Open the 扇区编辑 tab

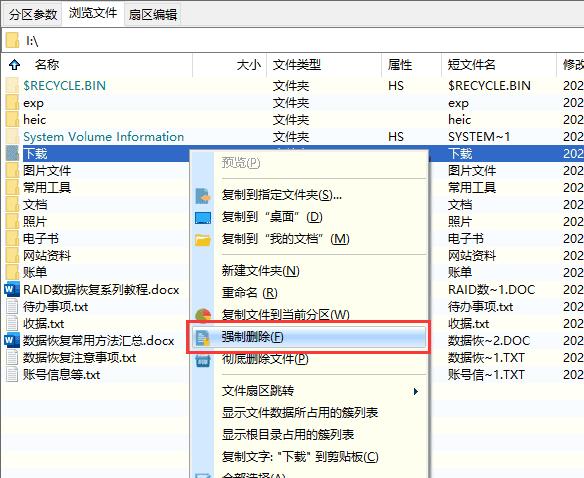click(x=153, y=15)
